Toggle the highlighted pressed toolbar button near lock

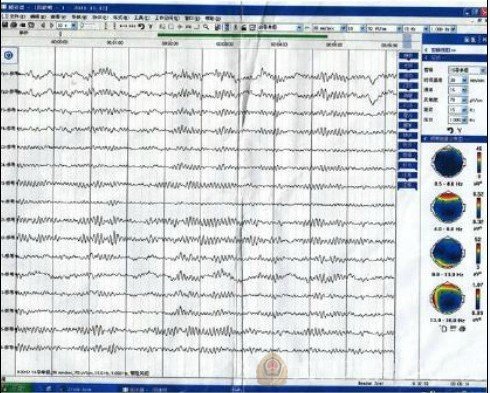coord(227,27)
